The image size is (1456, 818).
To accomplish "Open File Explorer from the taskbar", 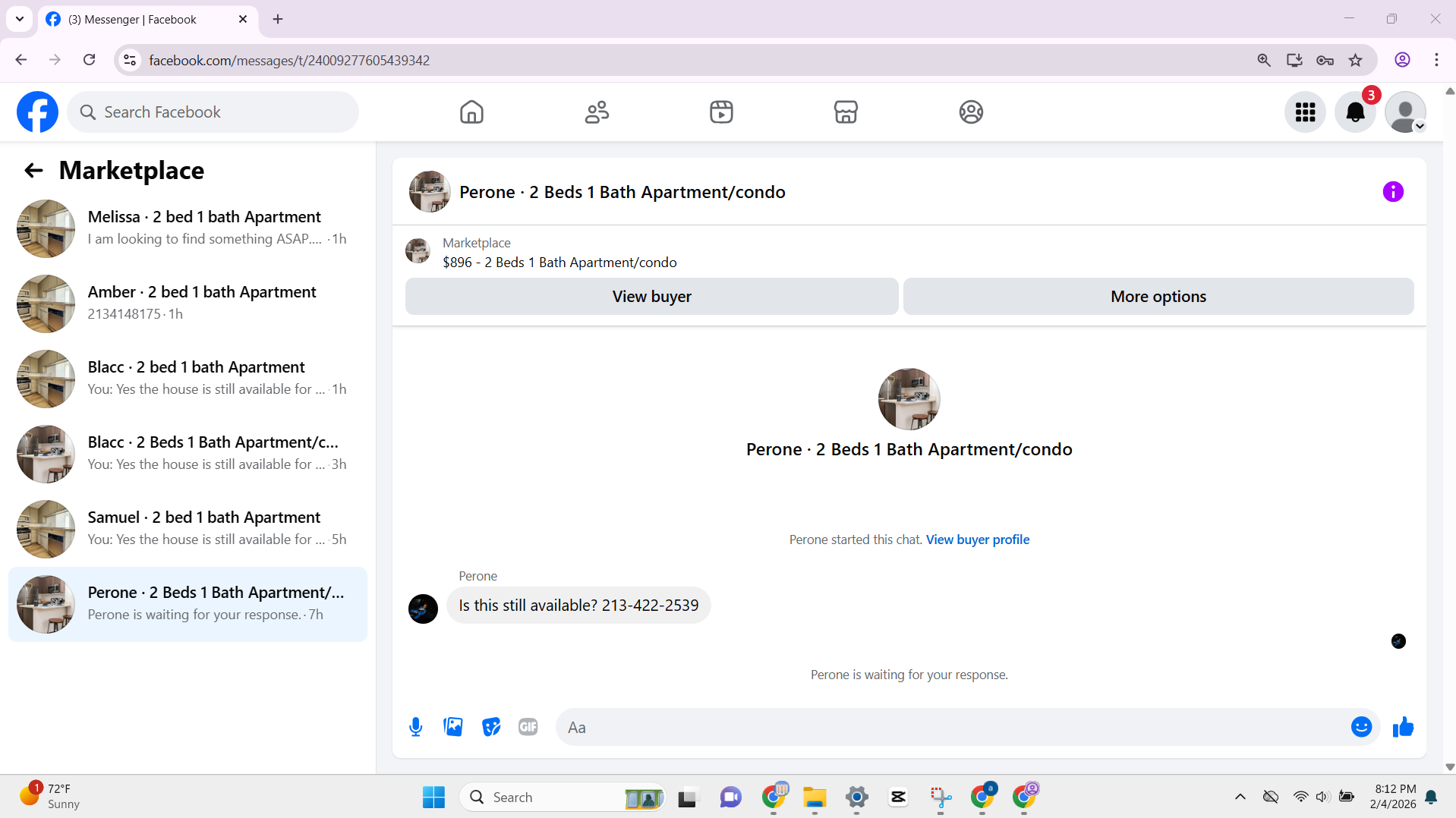I will click(815, 797).
